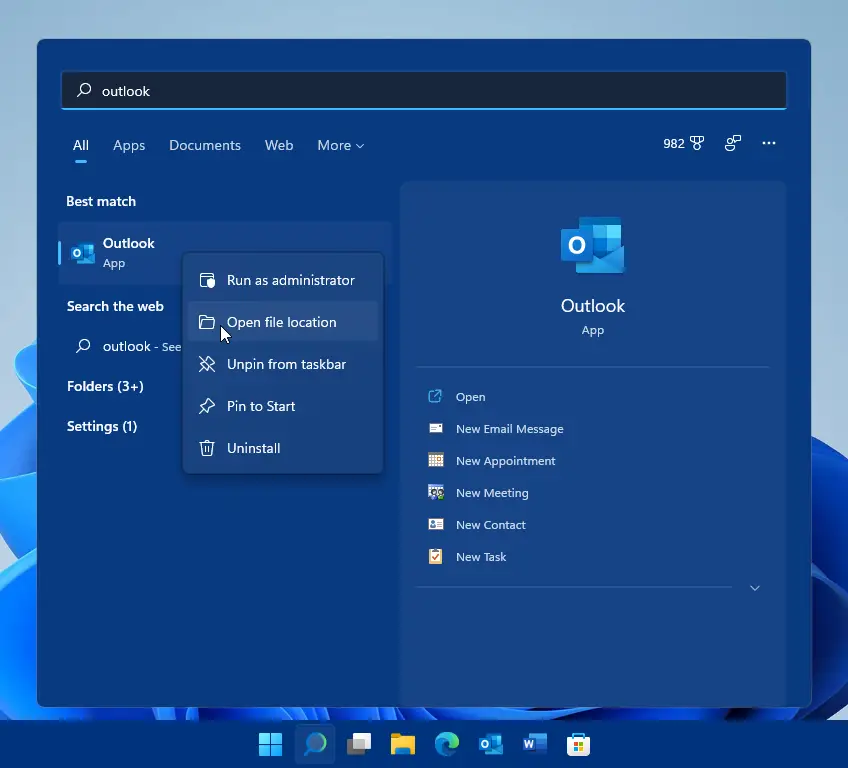The height and width of the screenshot is (768, 848).
Task: Open Microsoft Store from the taskbar
Action: click(578, 744)
